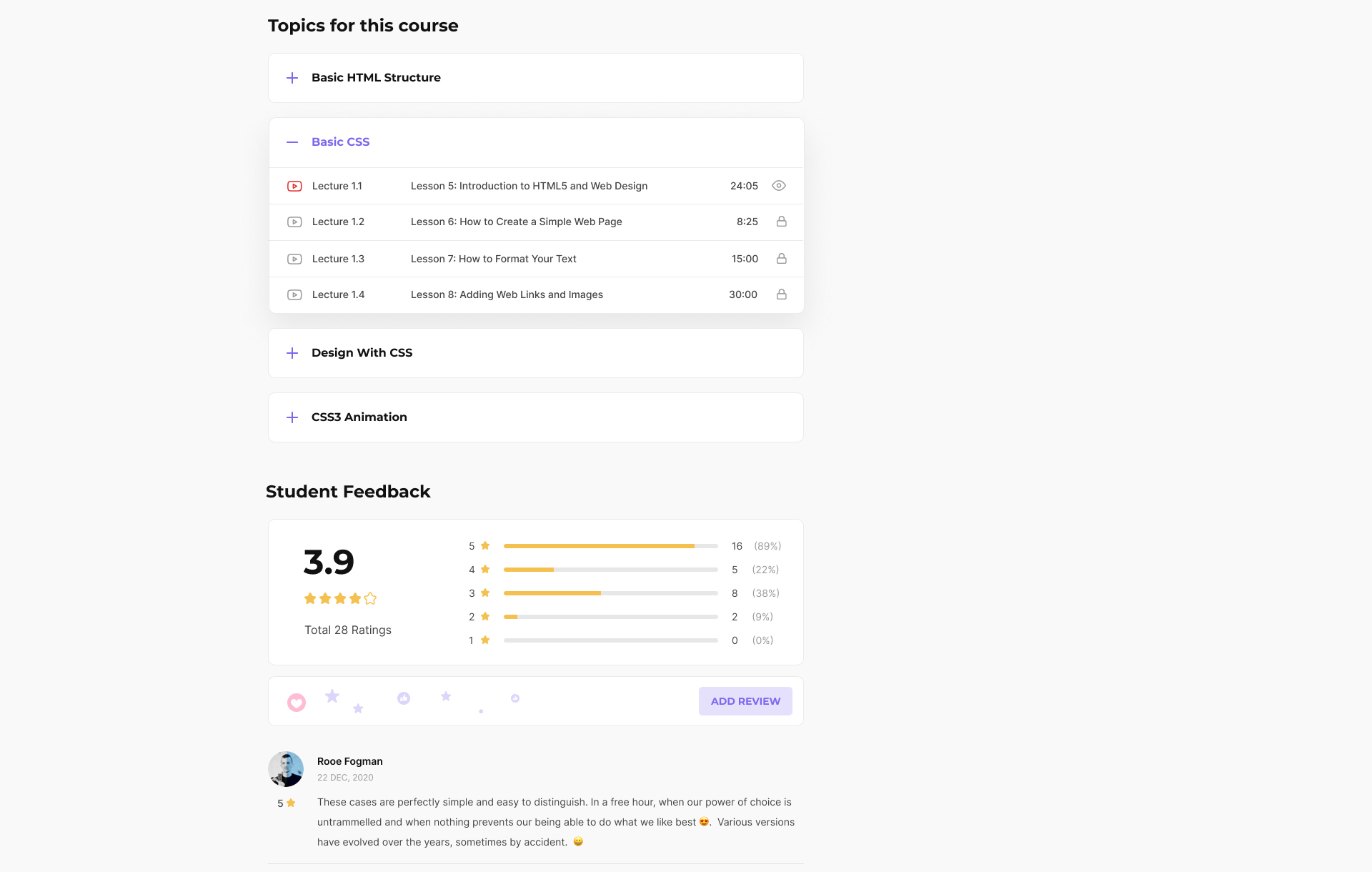Collapse the Basic CSS section
Image resolution: width=1372 pixels, height=872 pixels.
click(536, 142)
